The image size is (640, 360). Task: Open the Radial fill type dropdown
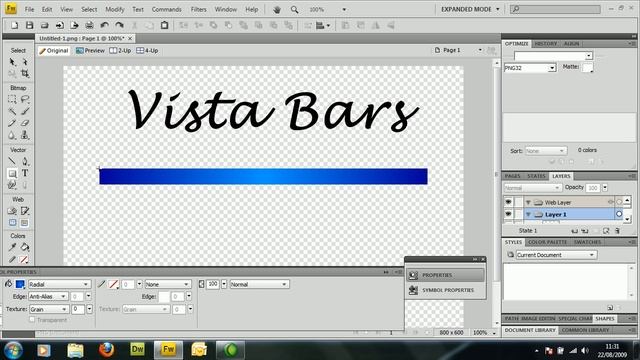59,284
